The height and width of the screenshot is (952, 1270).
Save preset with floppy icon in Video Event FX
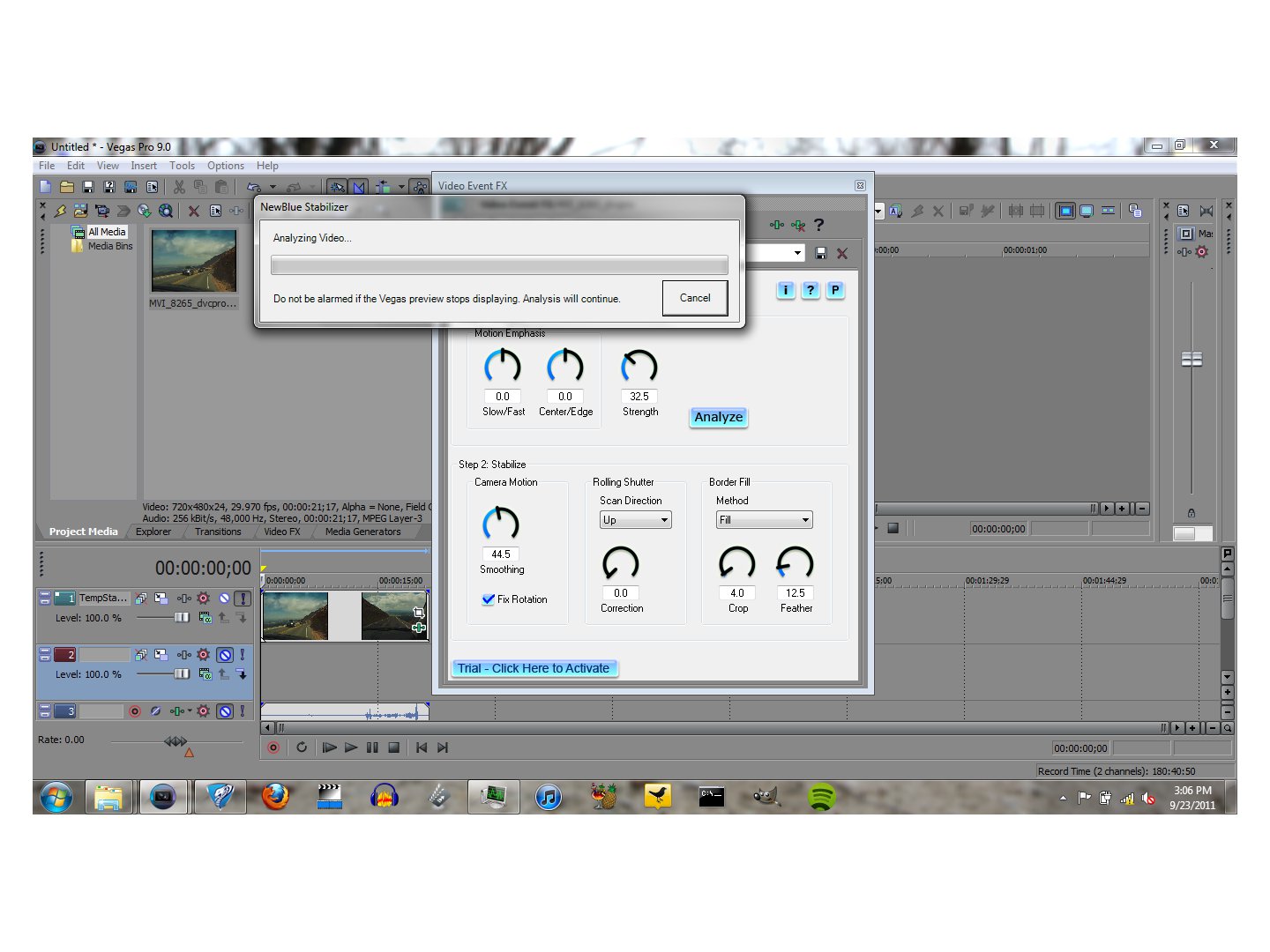pyautogui.click(x=821, y=253)
